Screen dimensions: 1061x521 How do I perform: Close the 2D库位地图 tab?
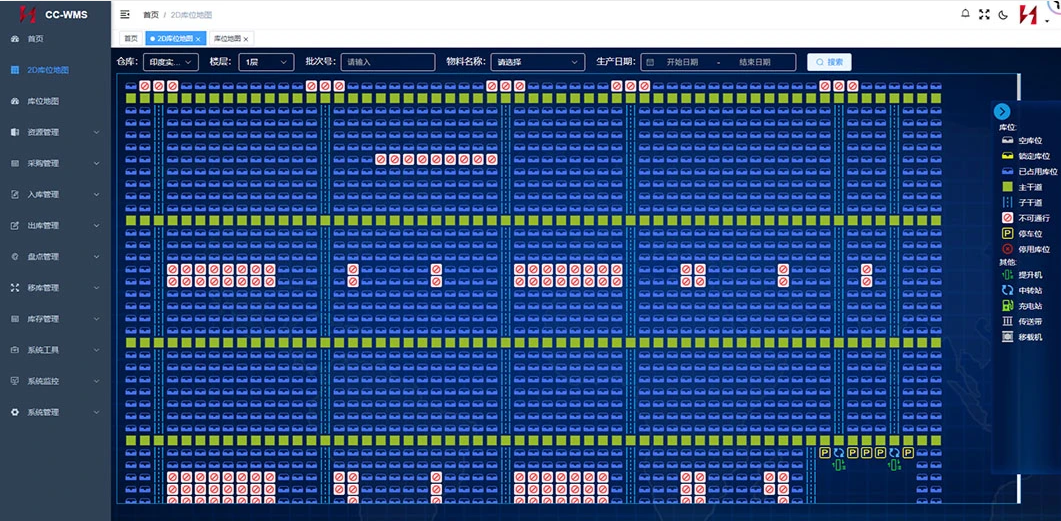click(x=198, y=39)
